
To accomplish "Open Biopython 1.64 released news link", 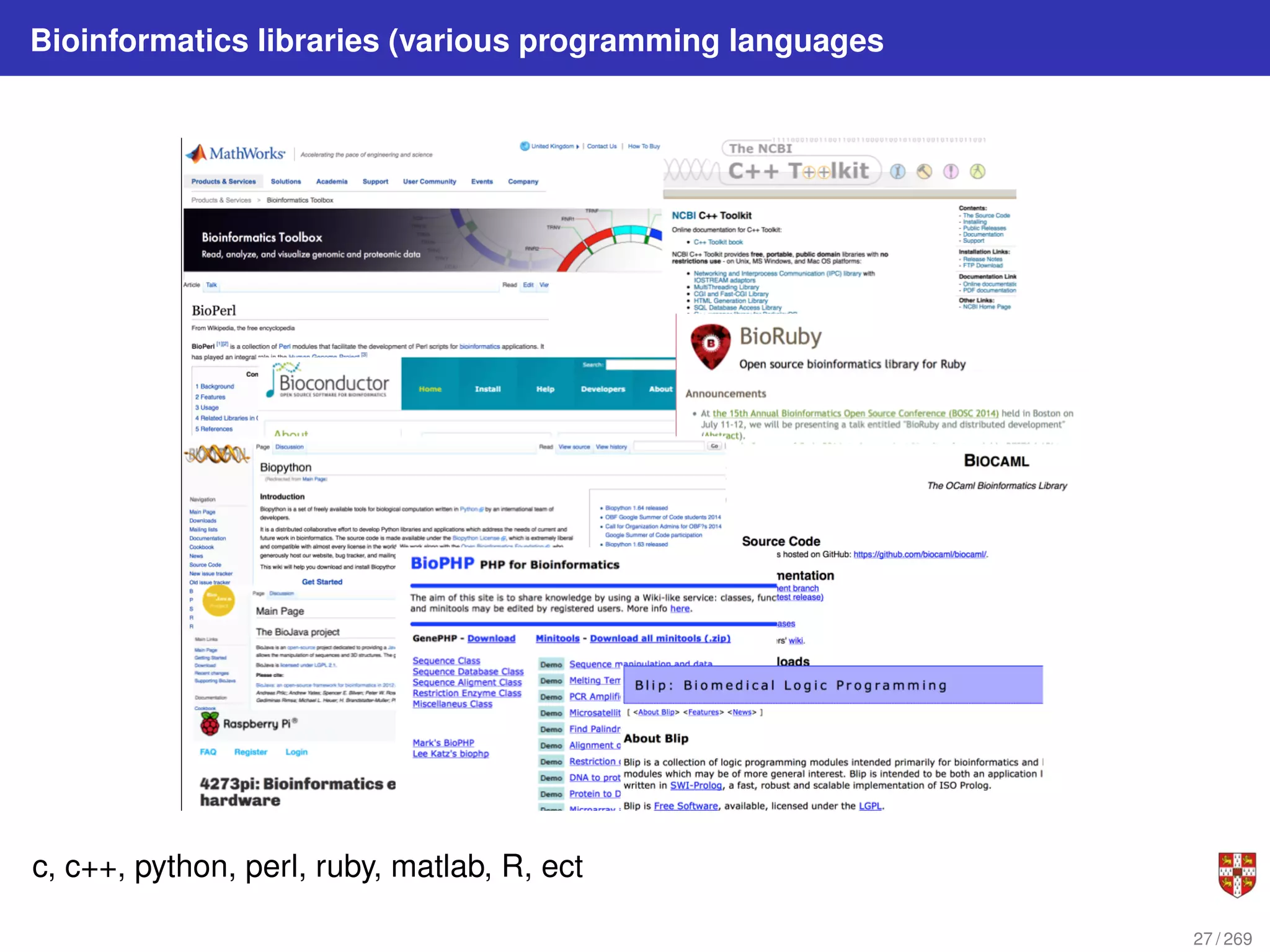I will [636, 508].
